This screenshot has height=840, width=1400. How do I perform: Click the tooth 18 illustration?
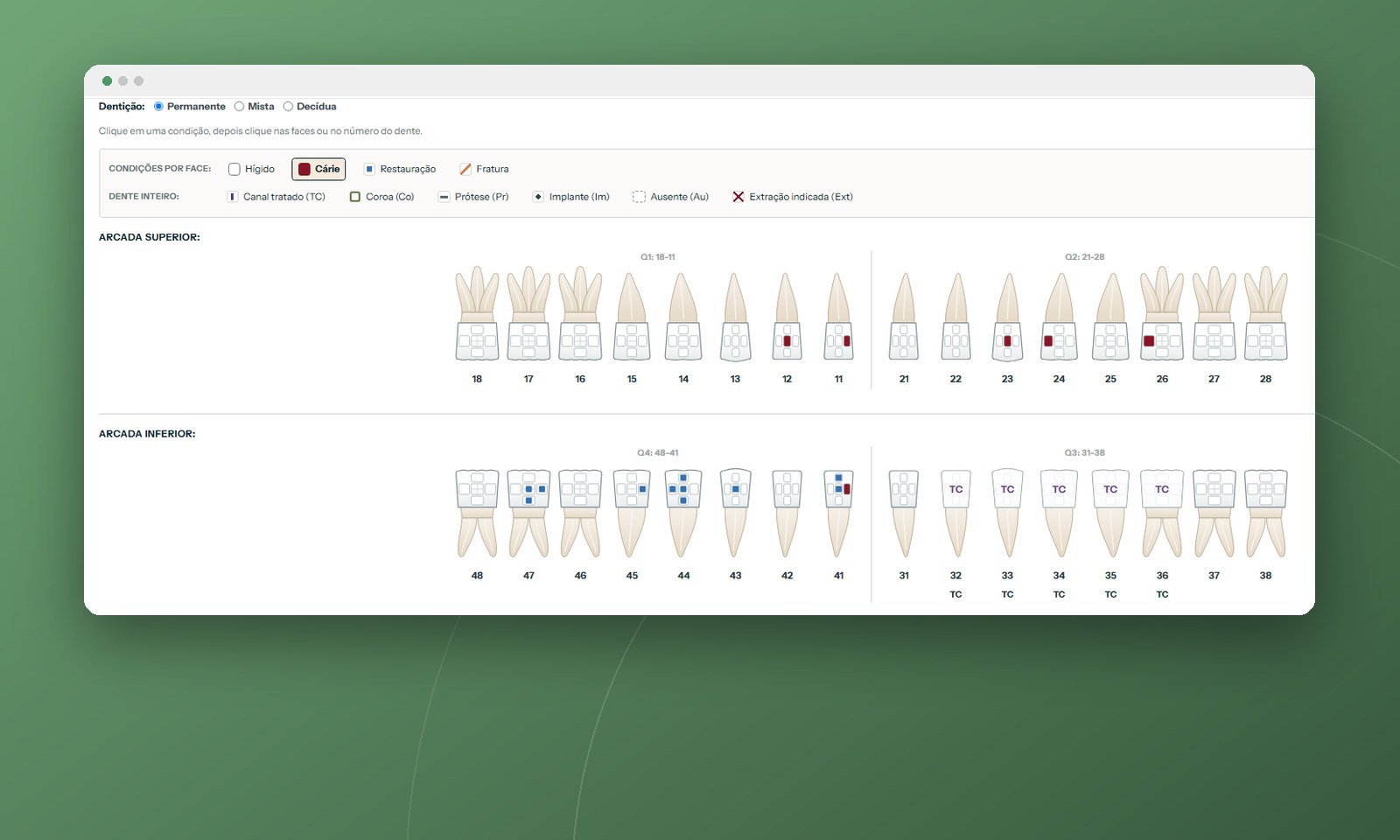pyautogui.click(x=477, y=313)
